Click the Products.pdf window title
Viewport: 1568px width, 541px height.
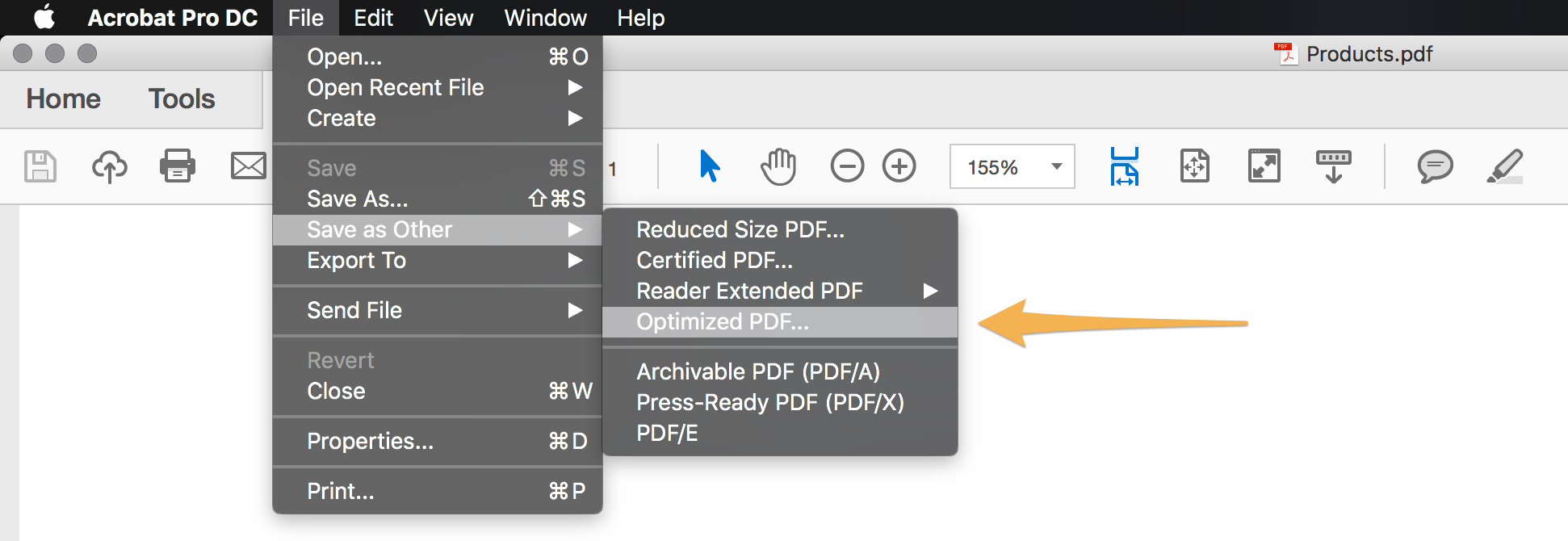pyautogui.click(x=1369, y=53)
